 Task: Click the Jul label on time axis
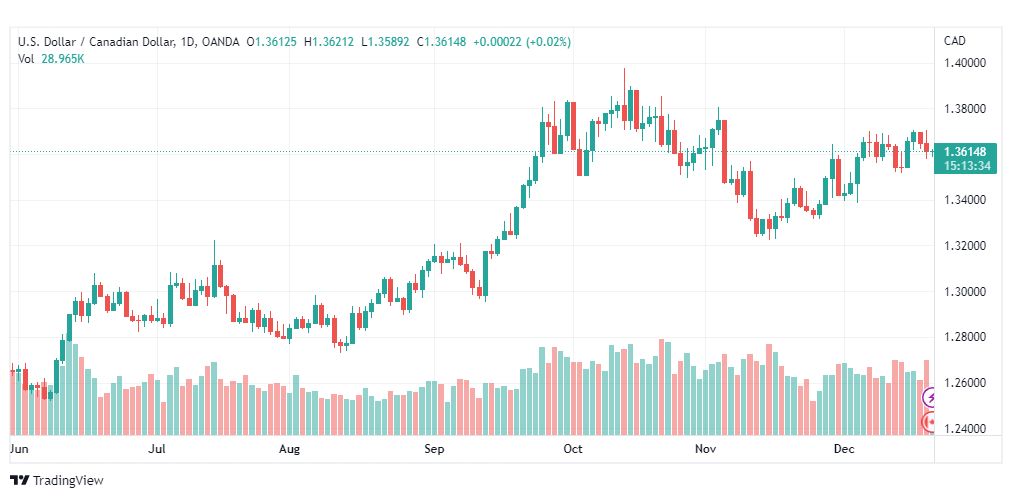tap(156, 450)
